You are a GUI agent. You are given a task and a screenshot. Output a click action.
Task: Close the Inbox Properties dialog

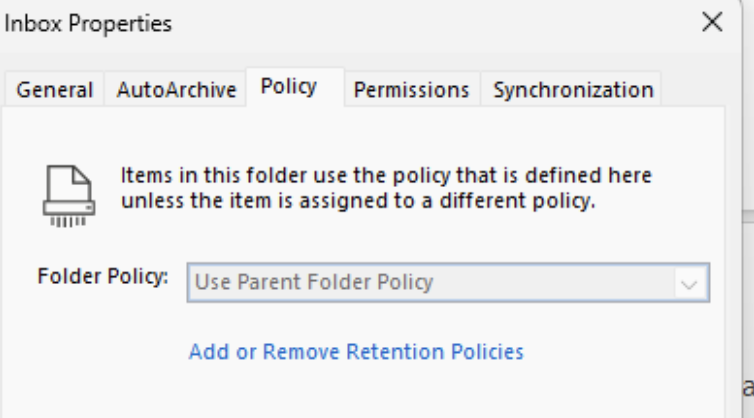point(712,23)
